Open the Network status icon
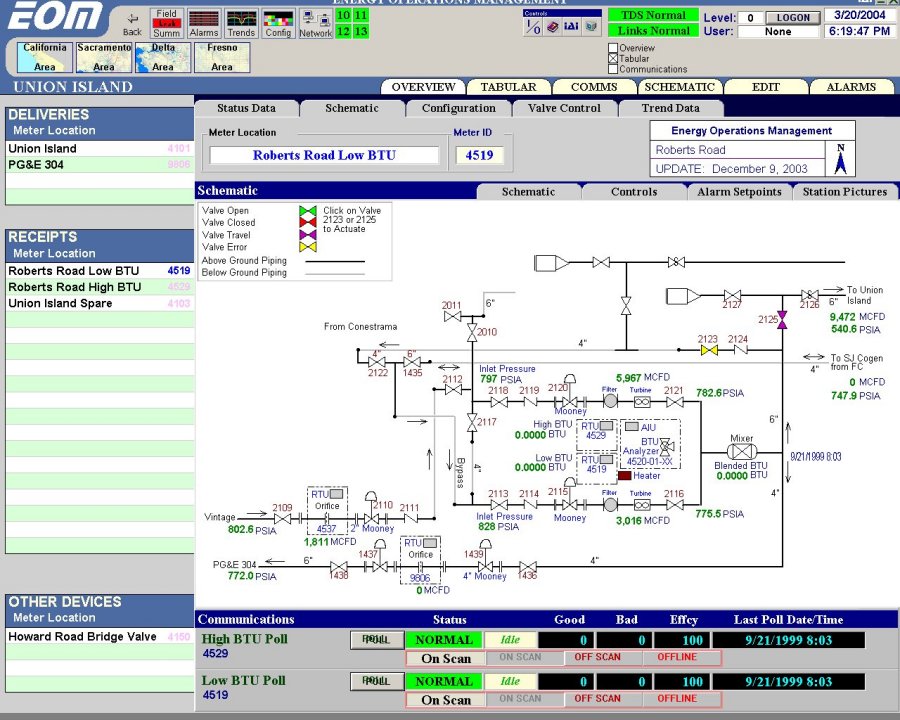 [314, 22]
